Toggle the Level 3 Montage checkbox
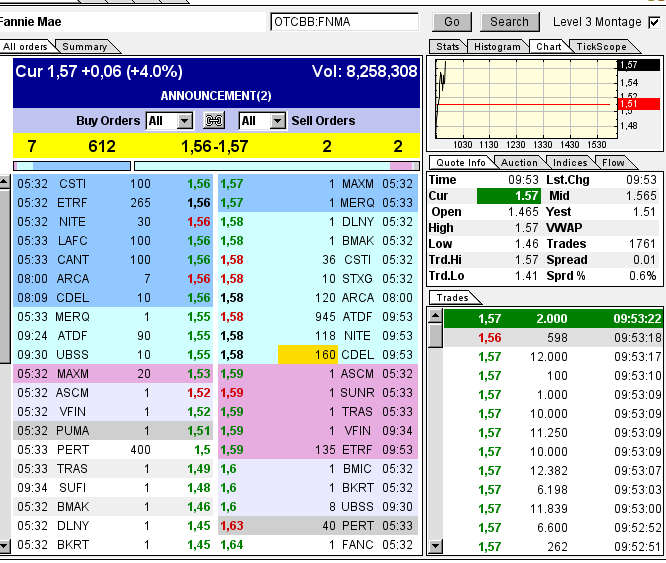The width and height of the screenshot is (666, 563). tap(655, 22)
